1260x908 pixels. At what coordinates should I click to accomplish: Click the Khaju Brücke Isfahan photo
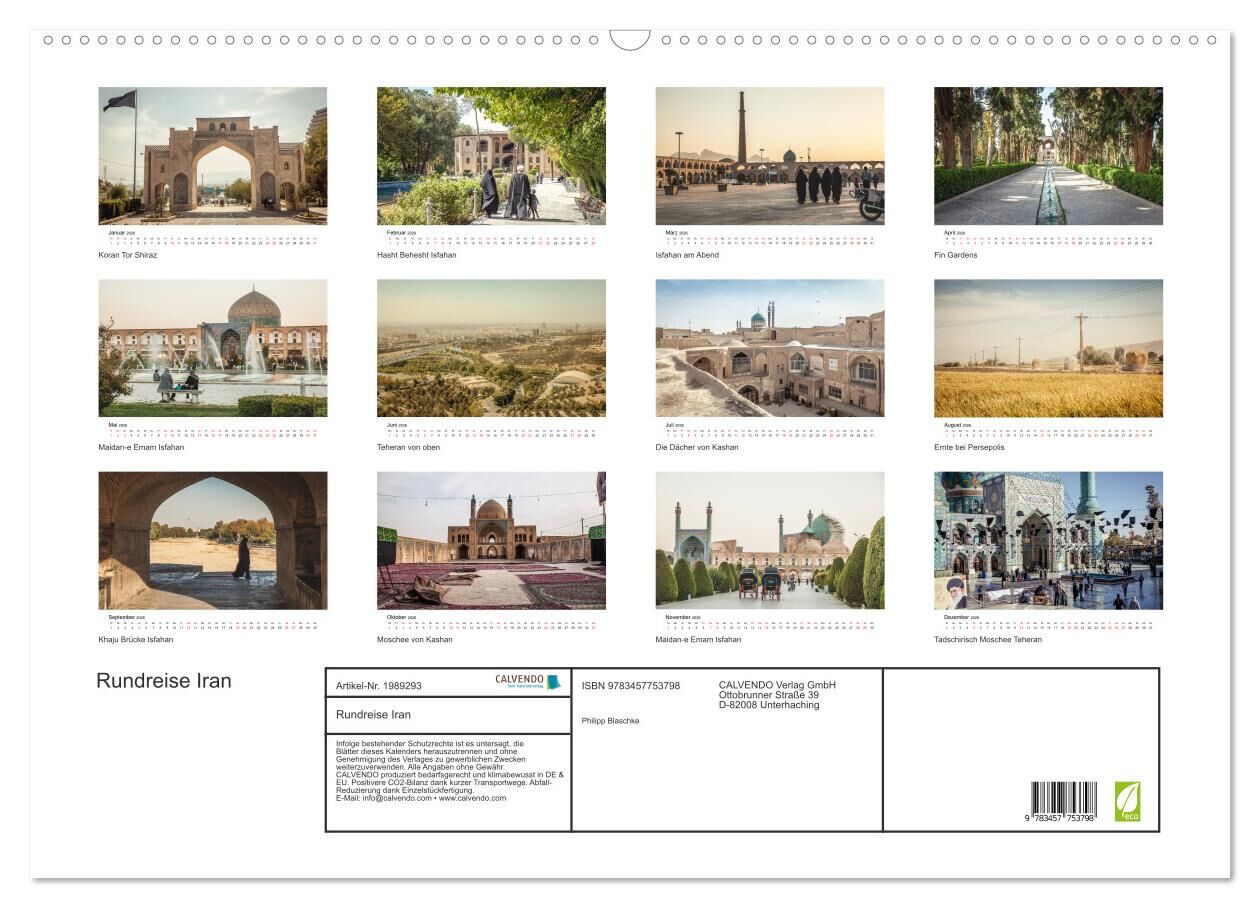tap(212, 540)
